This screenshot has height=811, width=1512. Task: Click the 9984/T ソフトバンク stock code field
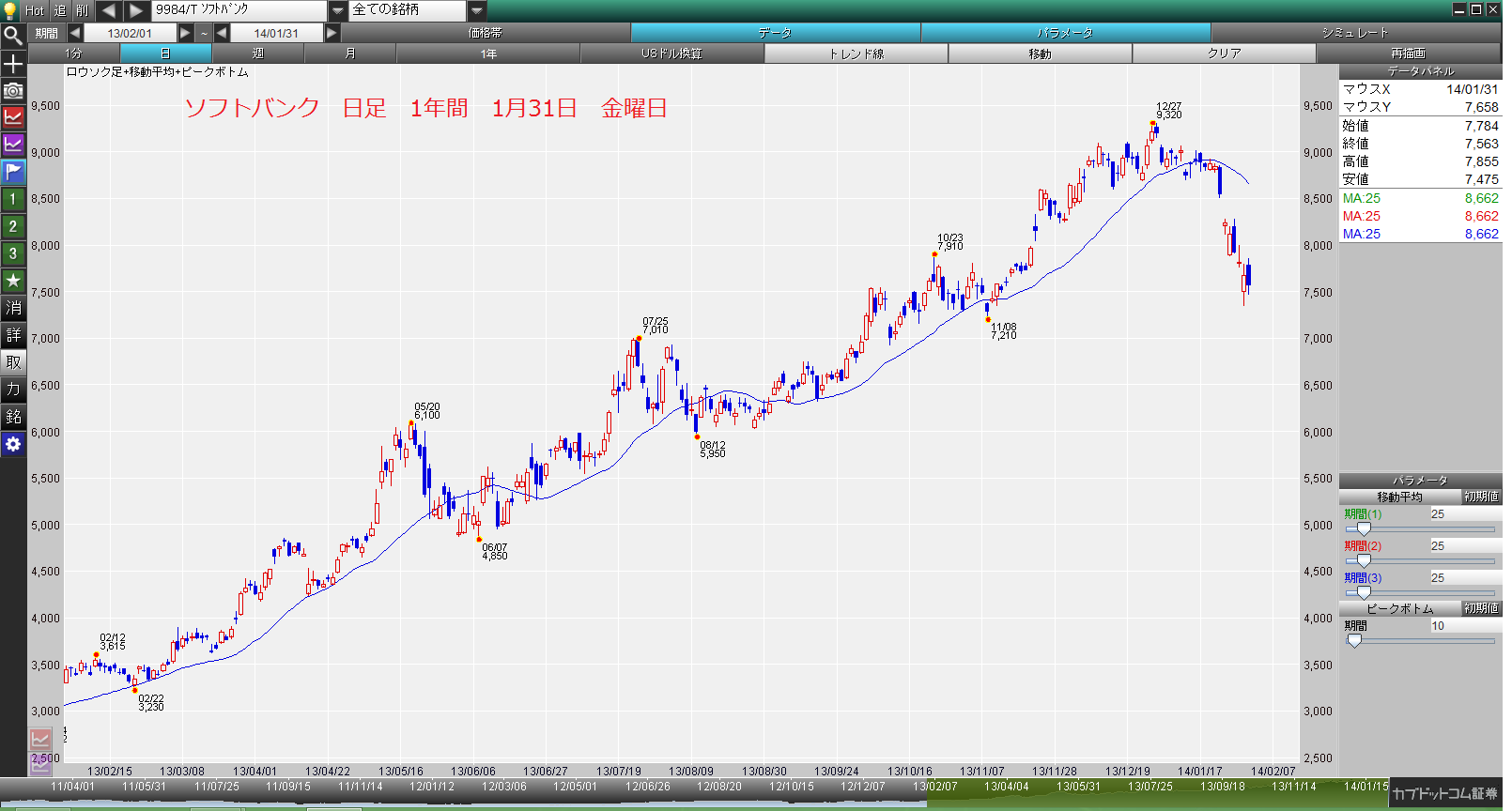[x=239, y=10]
